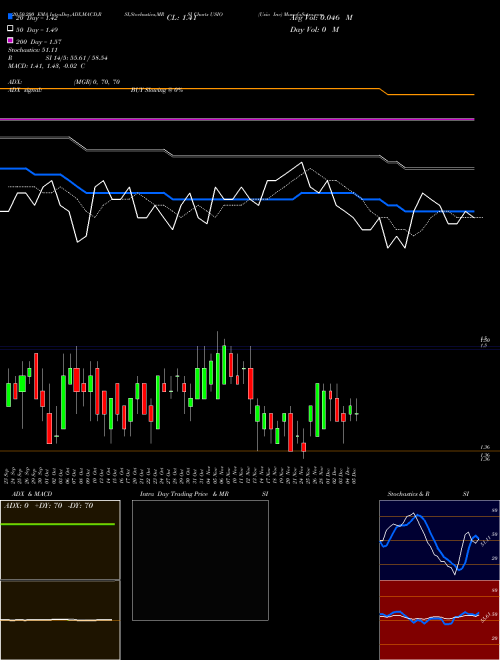500x660 pixels.
Task: Click the blue 20 Day legend swatch
Action: [10, 17]
